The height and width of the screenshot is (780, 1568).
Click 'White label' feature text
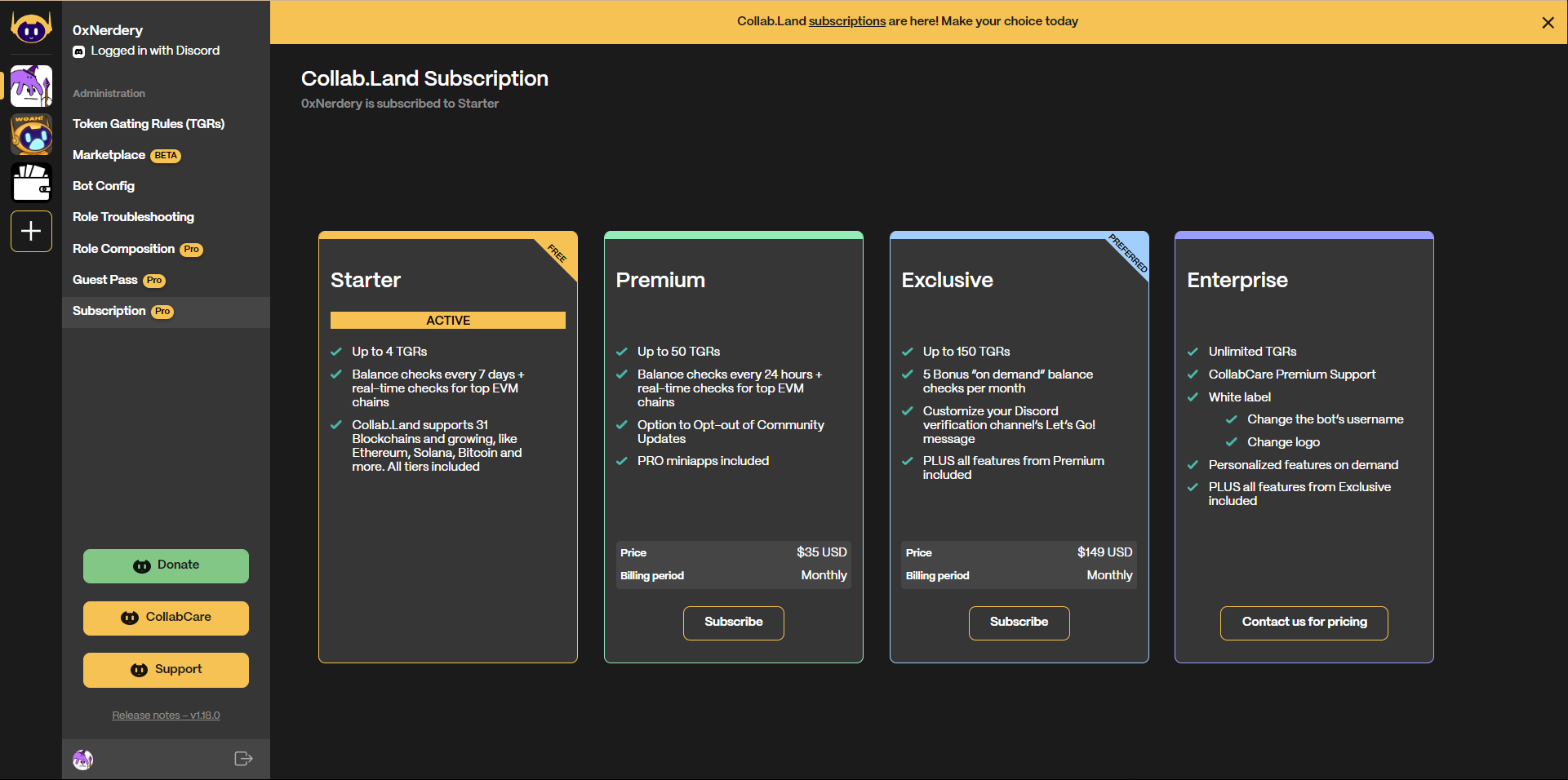coord(1239,397)
